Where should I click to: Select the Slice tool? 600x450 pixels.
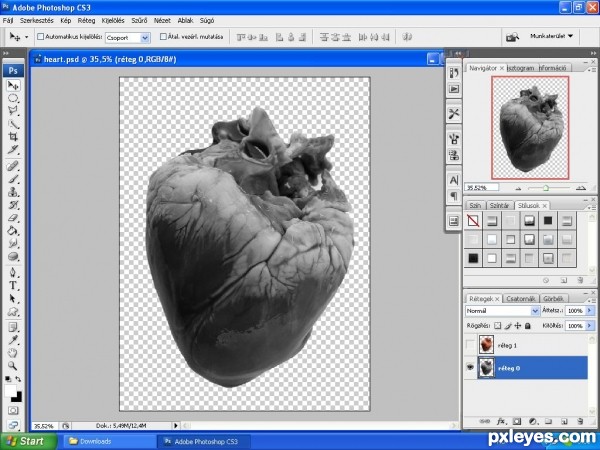point(13,150)
